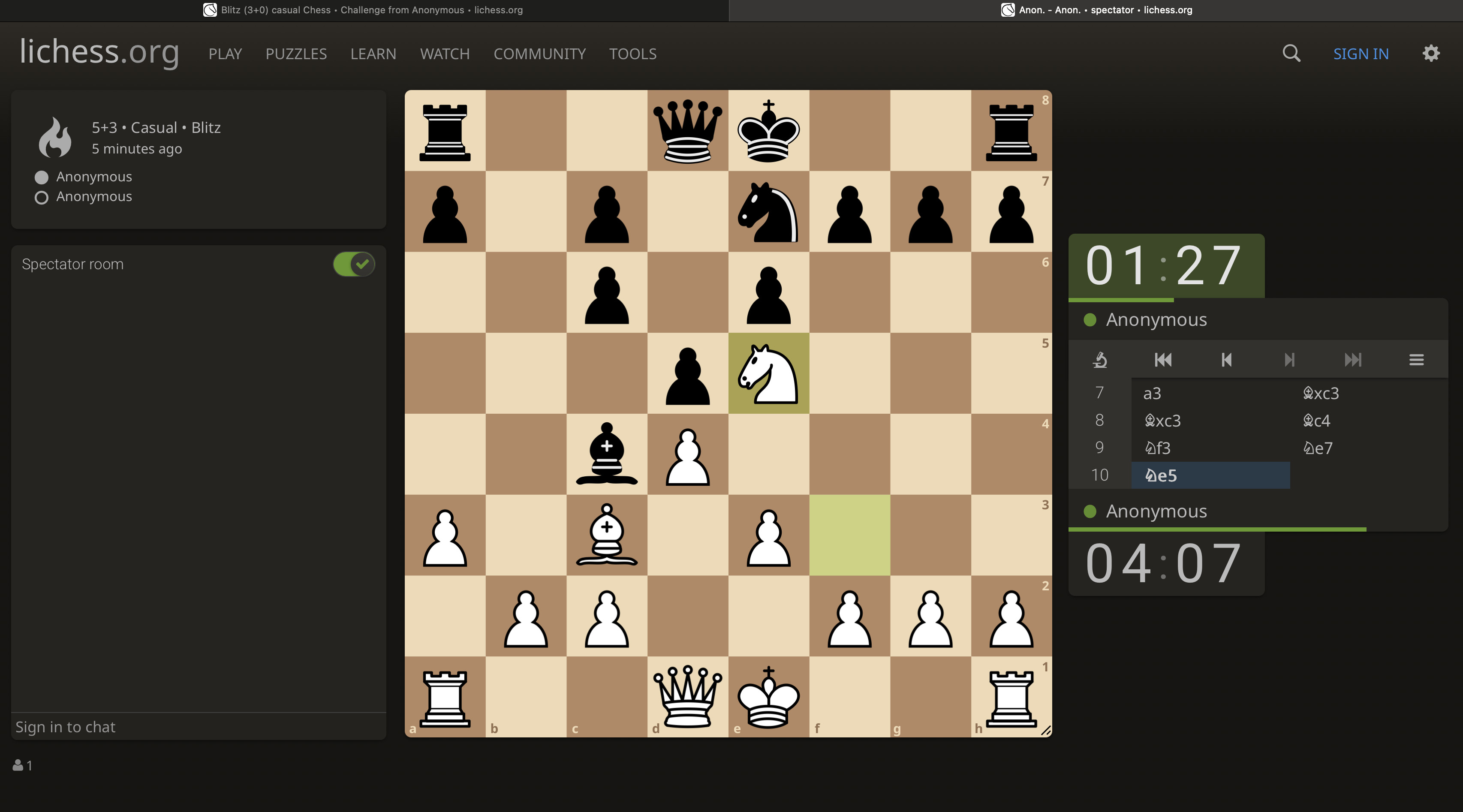
Task: Open the WATCH menu
Action: coord(445,54)
